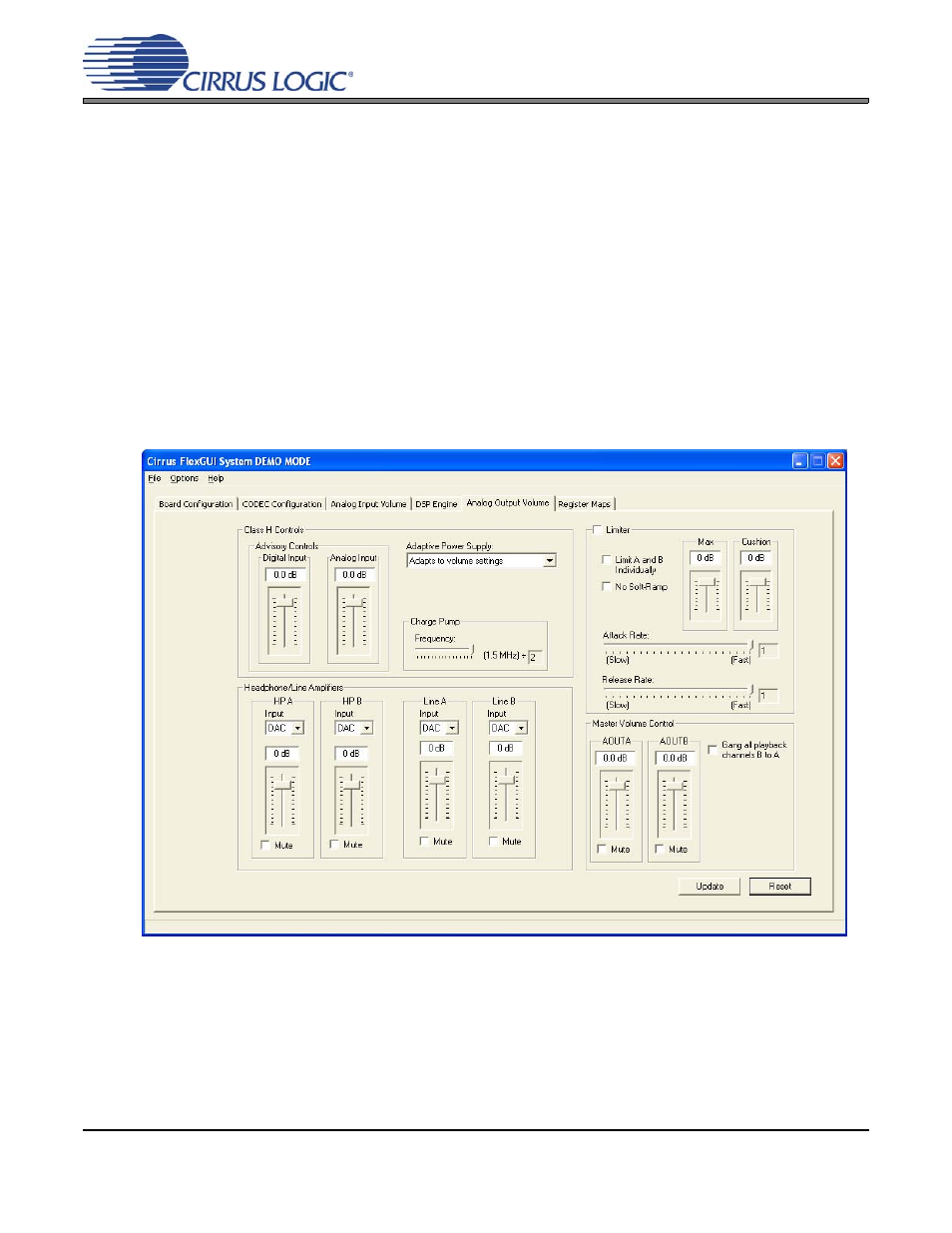
Task: Click the Cirrus Logic logo
Action: [x=218, y=64]
